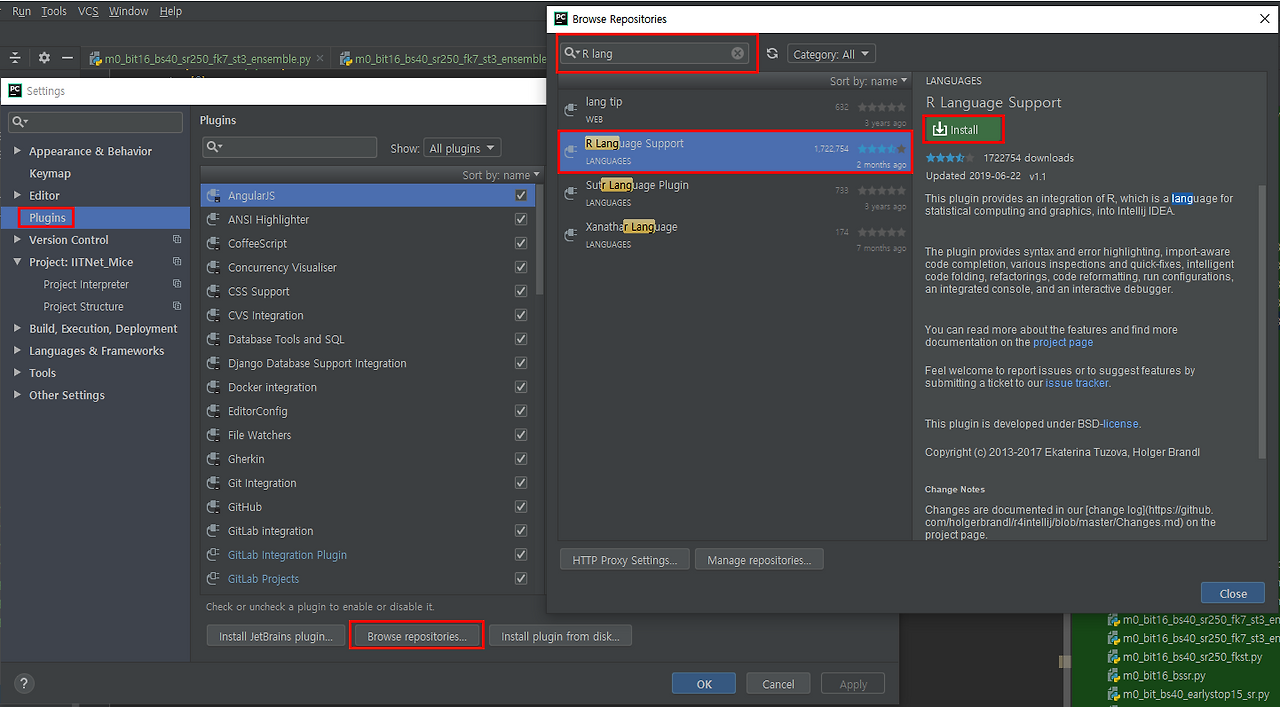
Task: Clear the search field using the X icon
Action: point(737,53)
